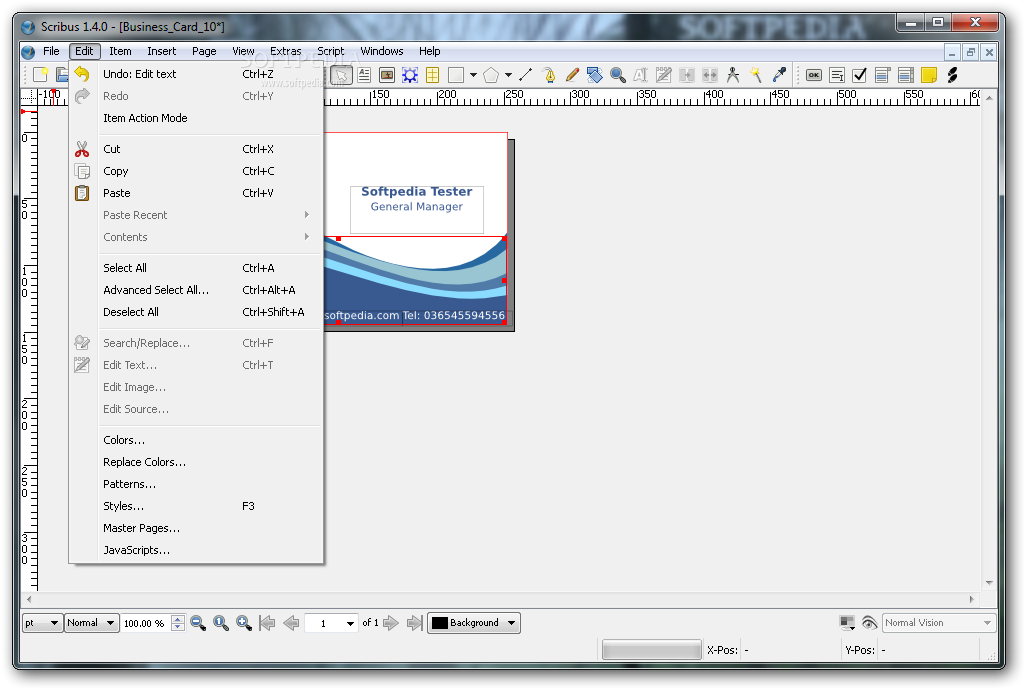Click the zoom to 100% magnifier icon

point(221,623)
